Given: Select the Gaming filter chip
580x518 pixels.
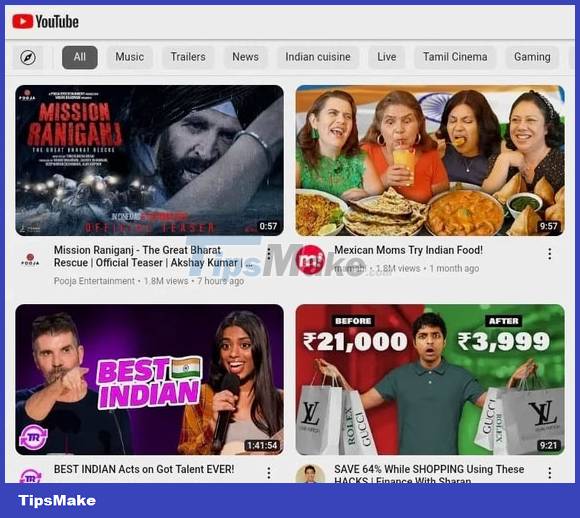Looking at the screenshot, I should 532,57.
